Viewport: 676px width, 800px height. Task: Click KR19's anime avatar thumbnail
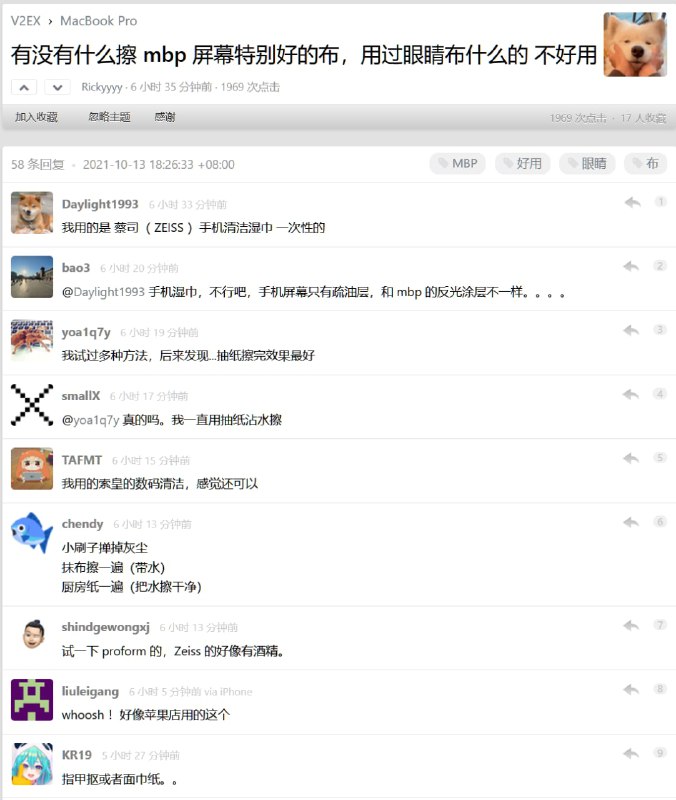coord(32,764)
